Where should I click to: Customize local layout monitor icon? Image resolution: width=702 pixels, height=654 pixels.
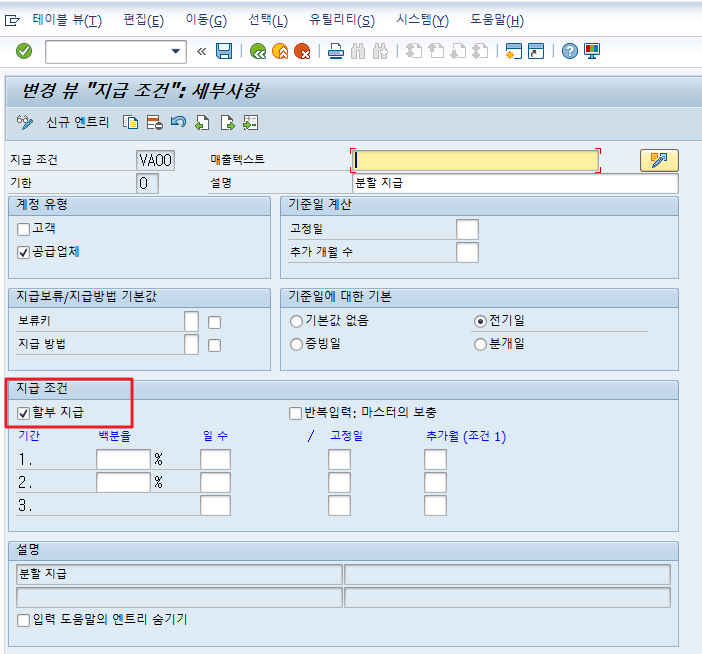pyautogui.click(x=592, y=51)
